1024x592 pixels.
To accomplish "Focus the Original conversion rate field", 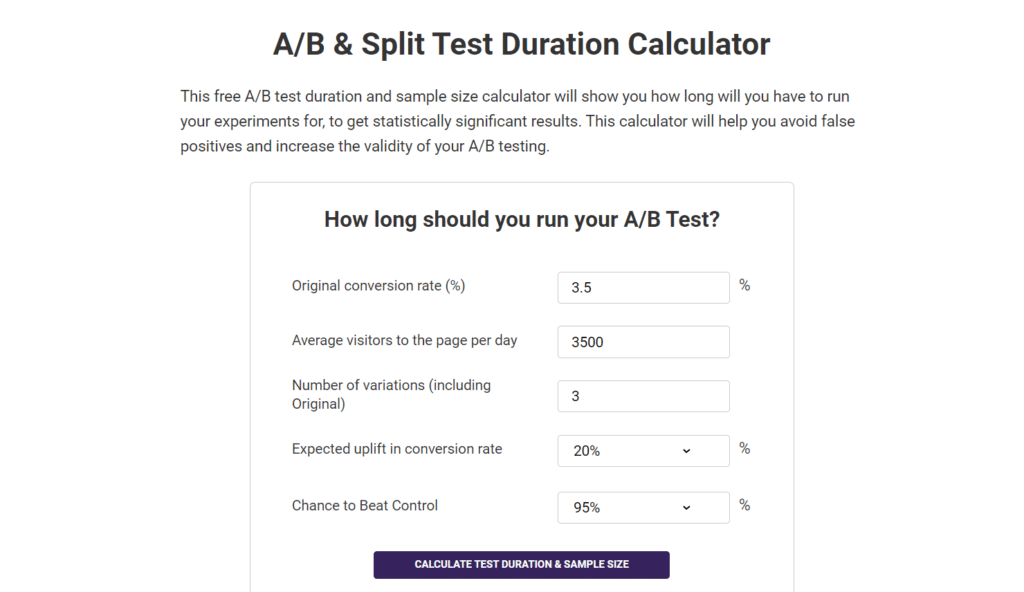I will [643, 287].
